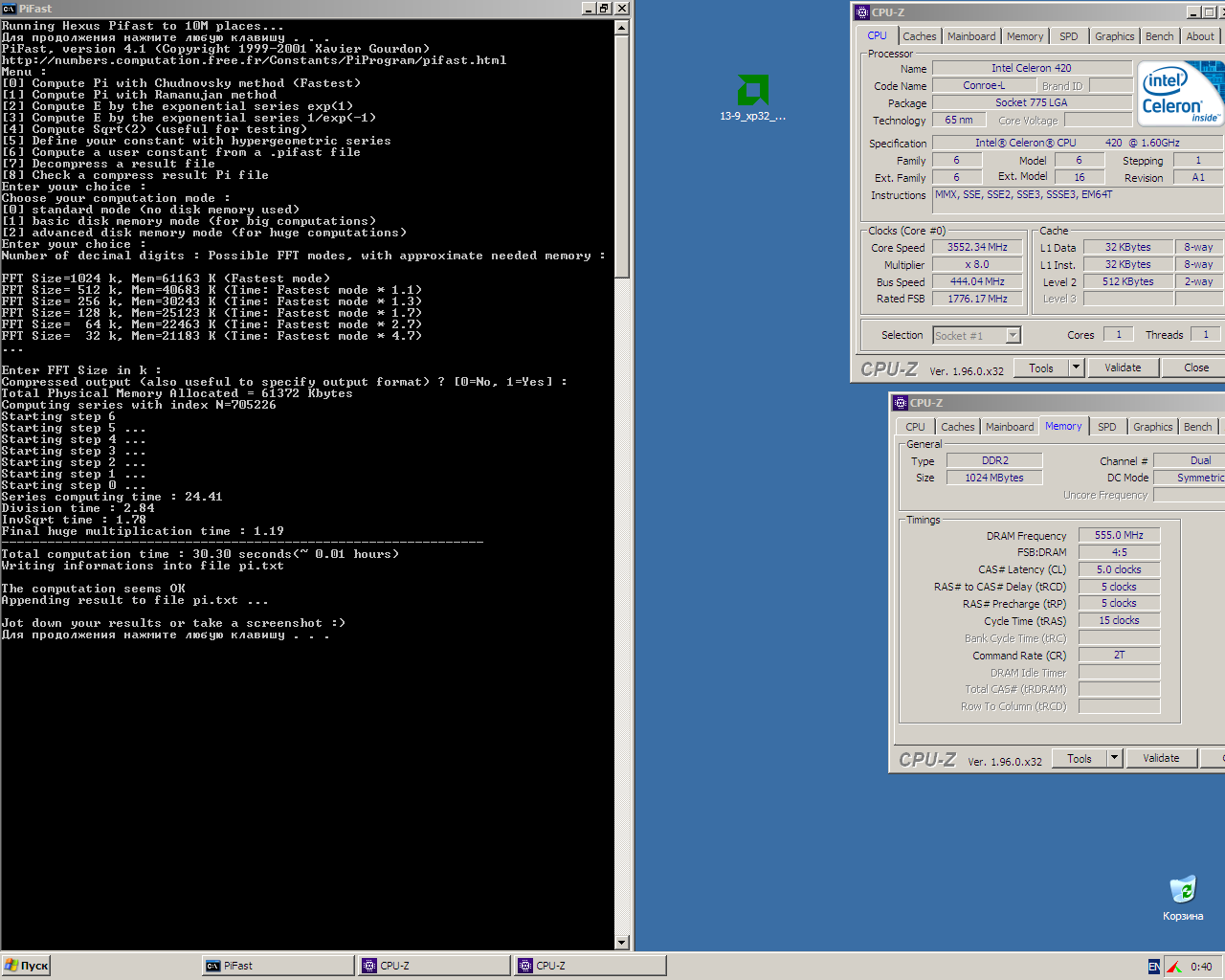The image size is (1225, 980).
Task: Click the Technology 65 nm field
Action: click(958, 120)
